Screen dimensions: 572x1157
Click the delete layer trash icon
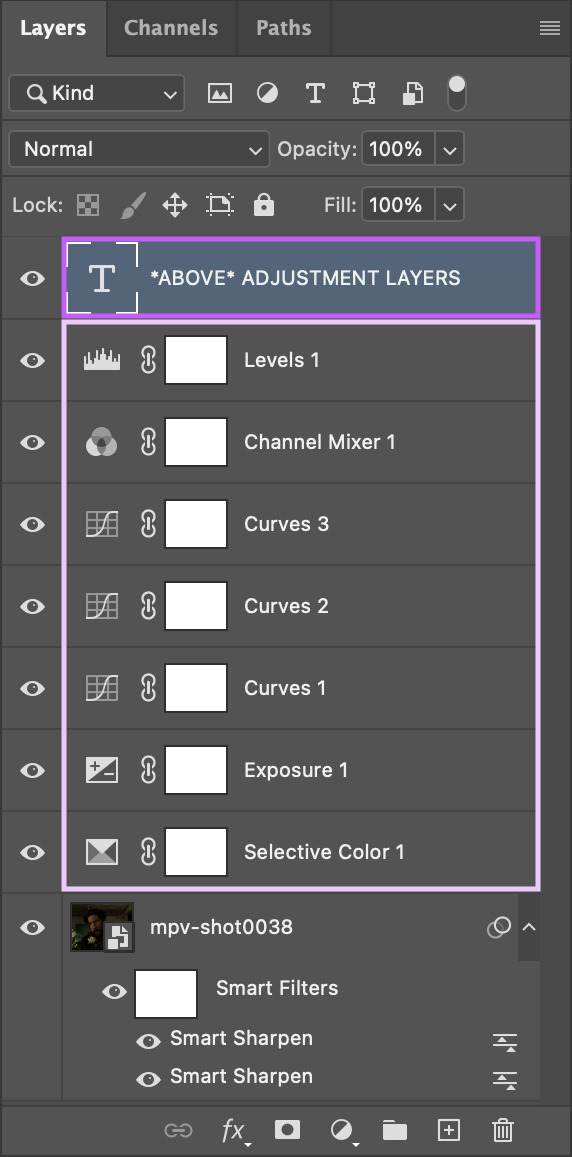(x=503, y=1130)
